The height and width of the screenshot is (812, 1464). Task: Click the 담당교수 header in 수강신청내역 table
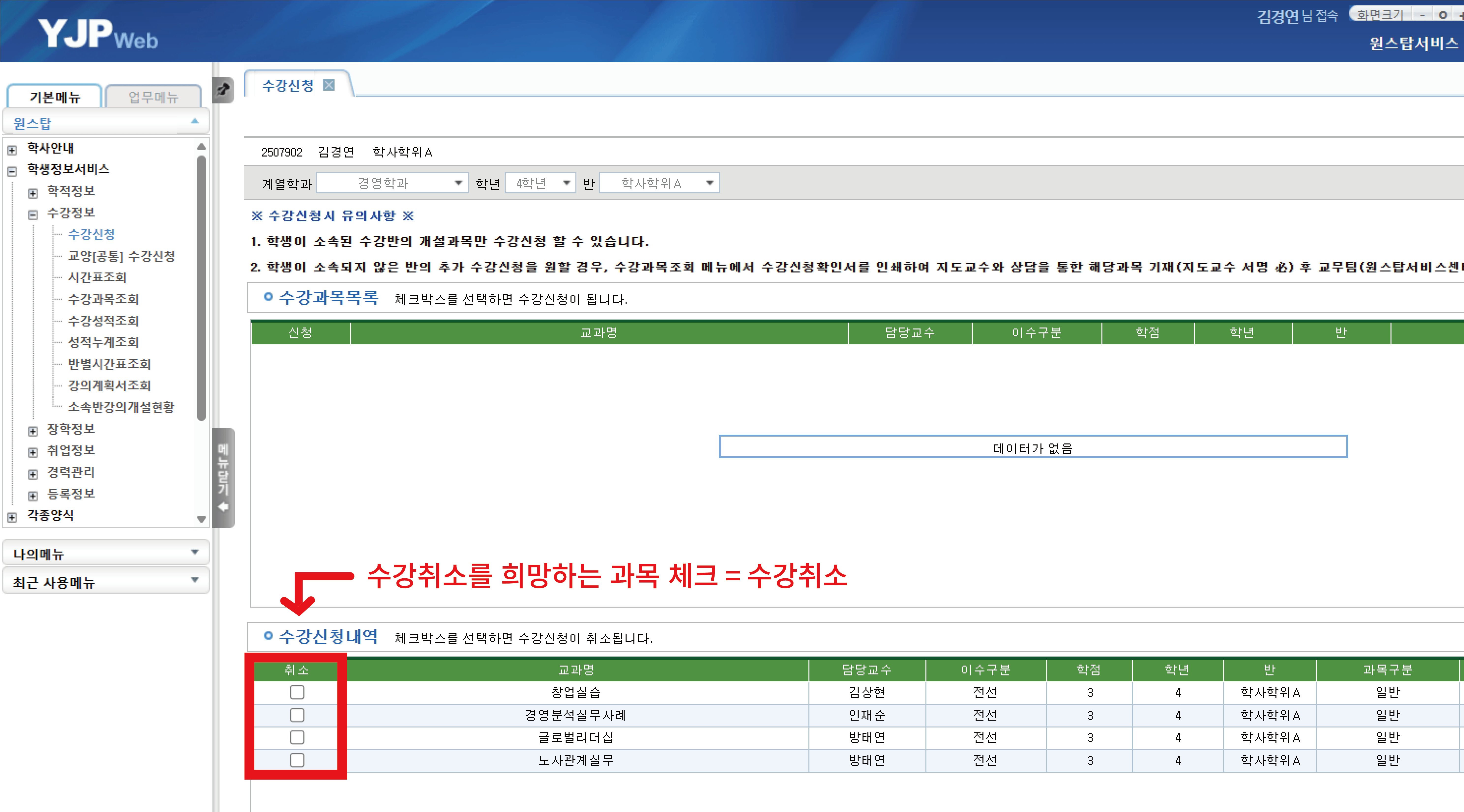pyautogui.click(x=867, y=670)
